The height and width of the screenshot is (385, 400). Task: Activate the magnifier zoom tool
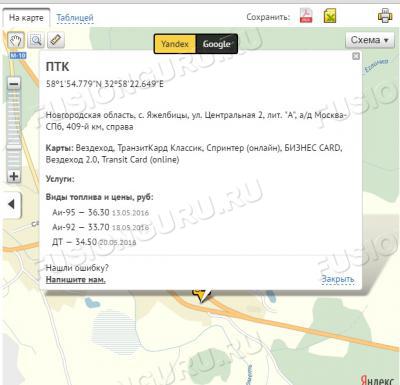coord(36,40)
